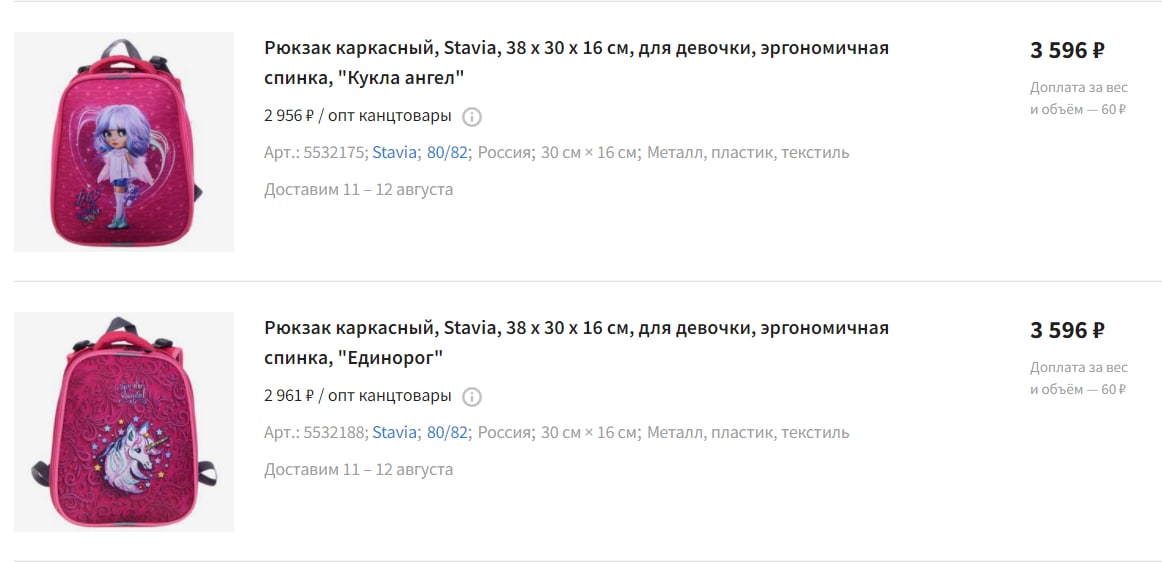The image size is (1162, 562).
Task: Select delivery date text under "Единорог" item
Action: click(358, 469)
